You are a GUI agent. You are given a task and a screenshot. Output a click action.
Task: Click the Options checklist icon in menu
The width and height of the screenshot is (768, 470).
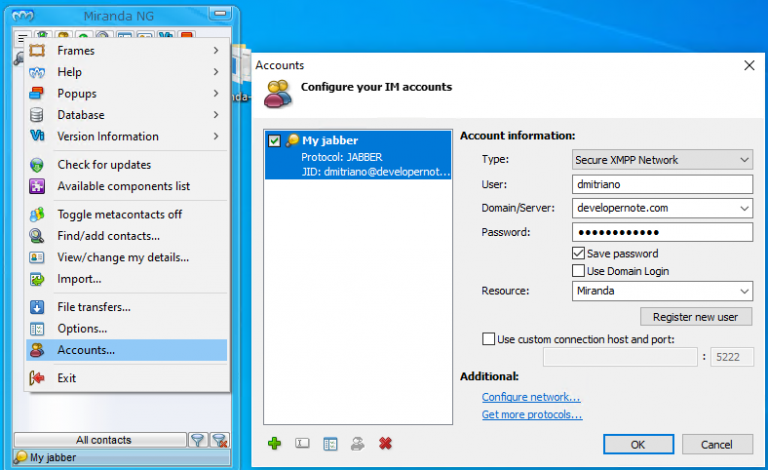[x=37, y=329]
